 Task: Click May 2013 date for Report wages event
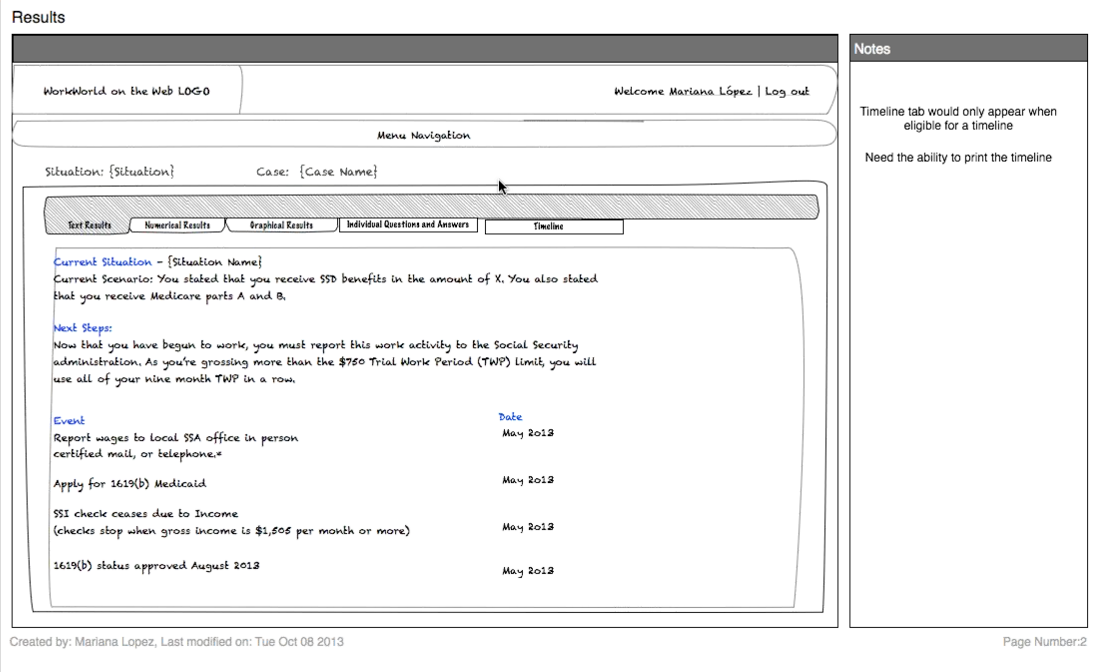click(x=528, y=433)
